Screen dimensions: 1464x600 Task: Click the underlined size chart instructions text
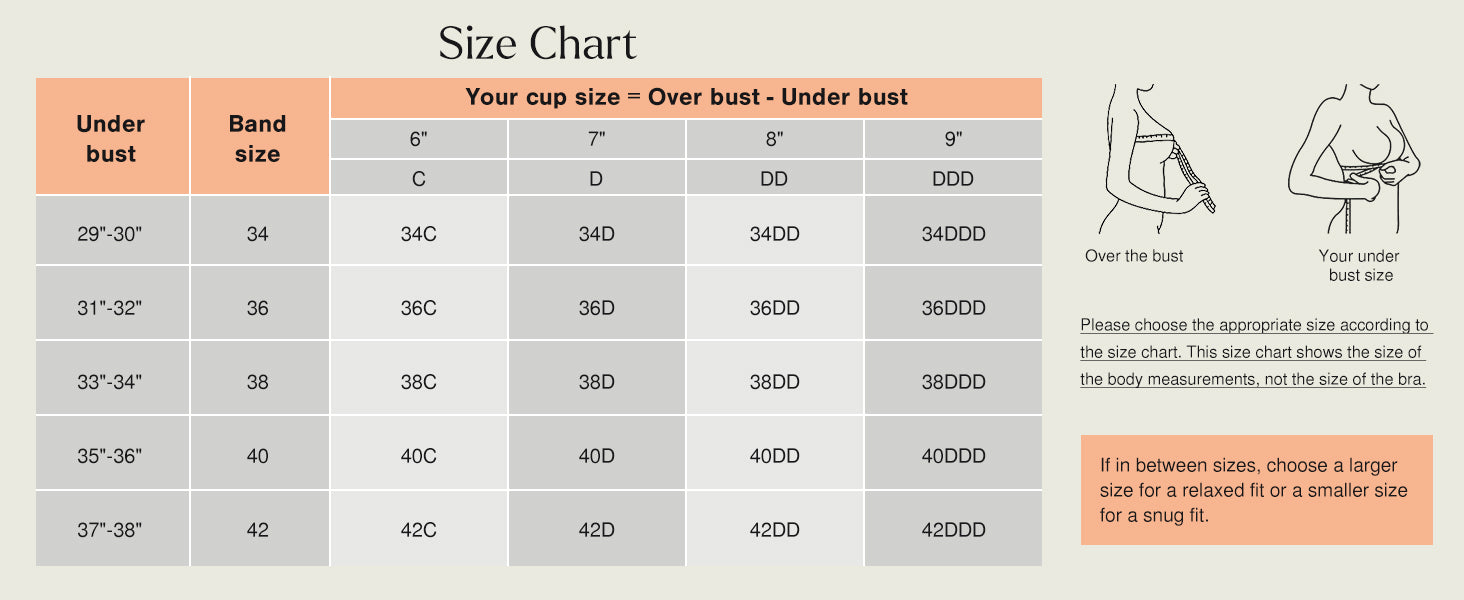(x=1256, y=352)
